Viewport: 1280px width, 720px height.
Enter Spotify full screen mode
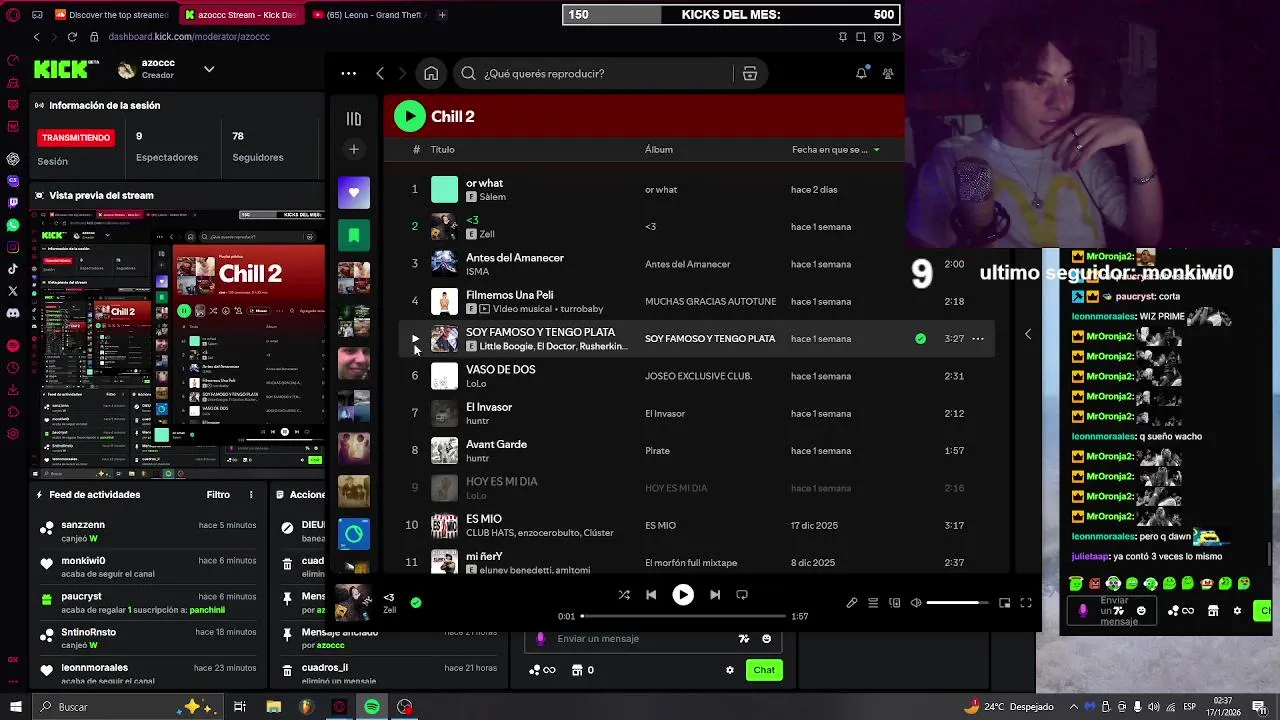1026,603
